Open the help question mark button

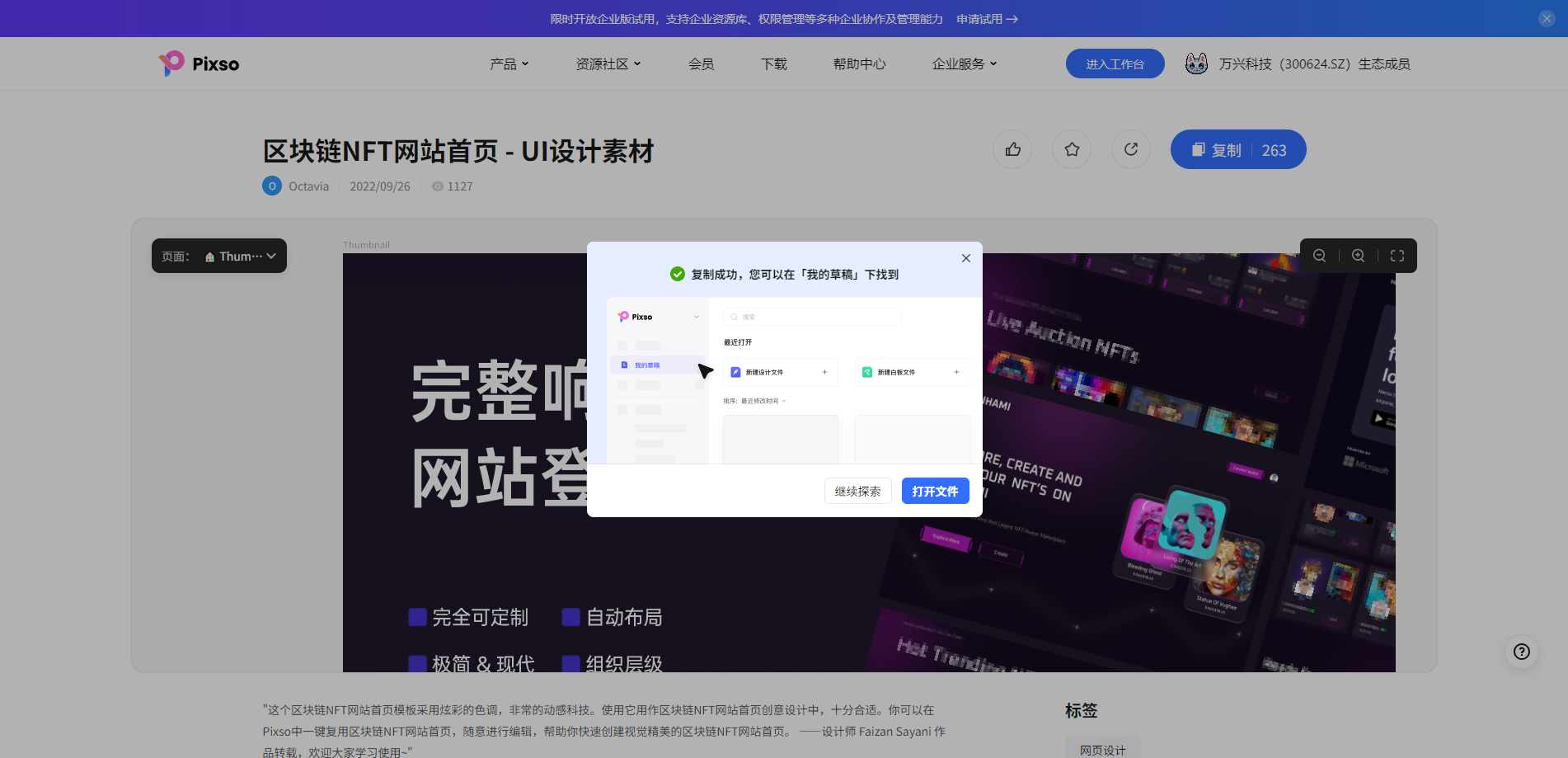[x=1522, y=652]
